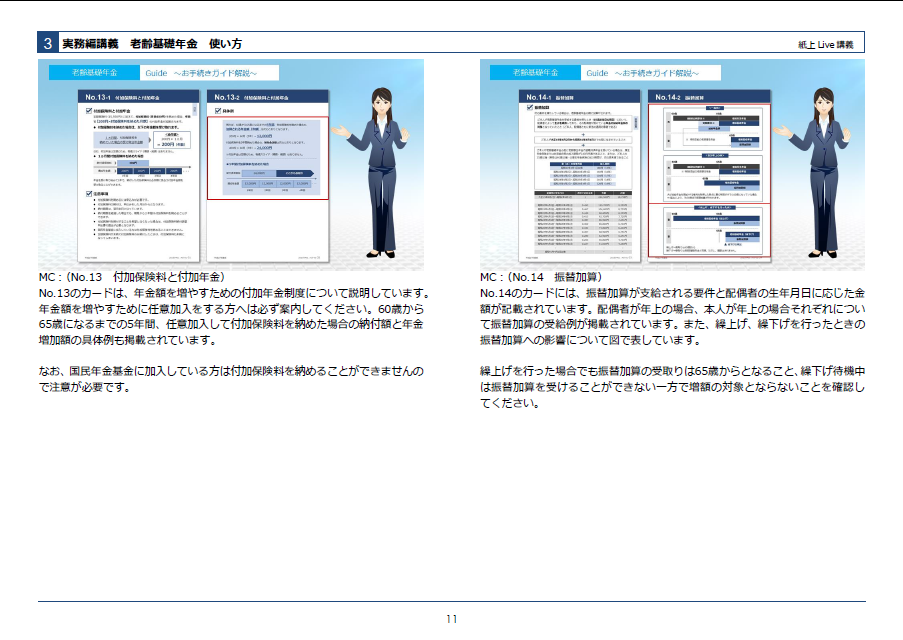Click the 具体例 checkbox on card No.13-2

[x=215, y=109]
